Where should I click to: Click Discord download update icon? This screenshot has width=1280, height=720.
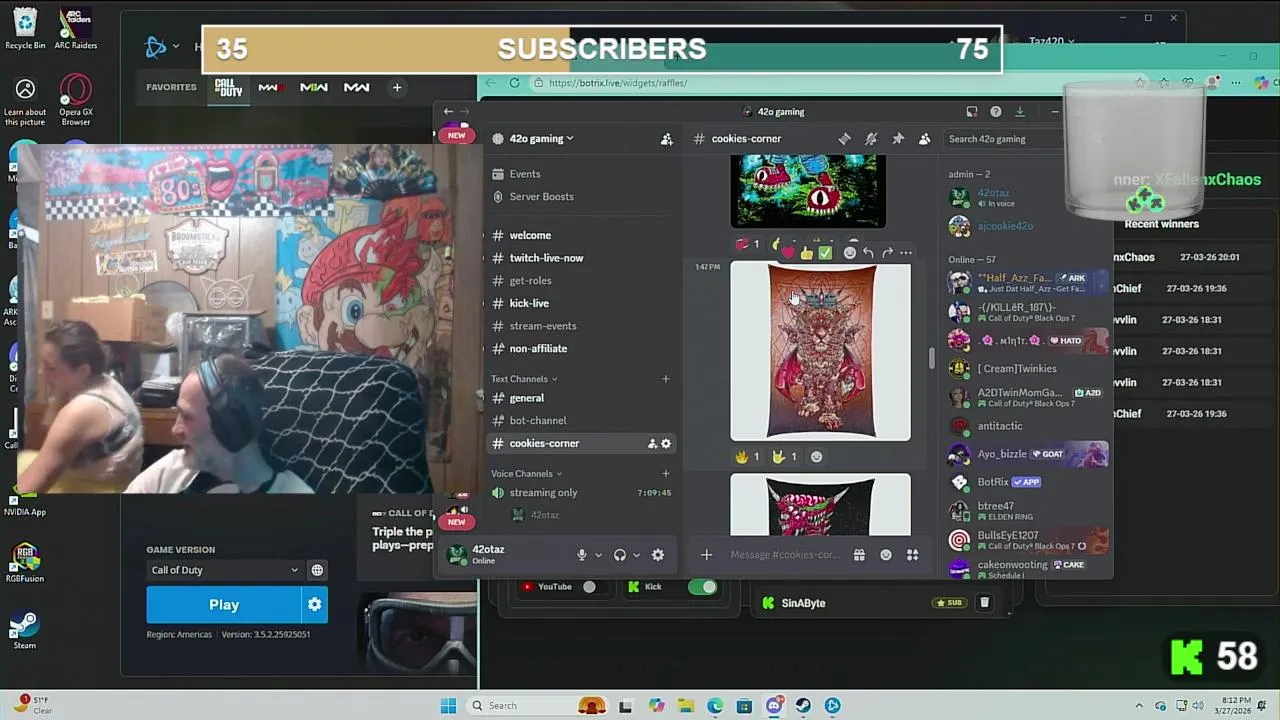tap(1019, 112)
